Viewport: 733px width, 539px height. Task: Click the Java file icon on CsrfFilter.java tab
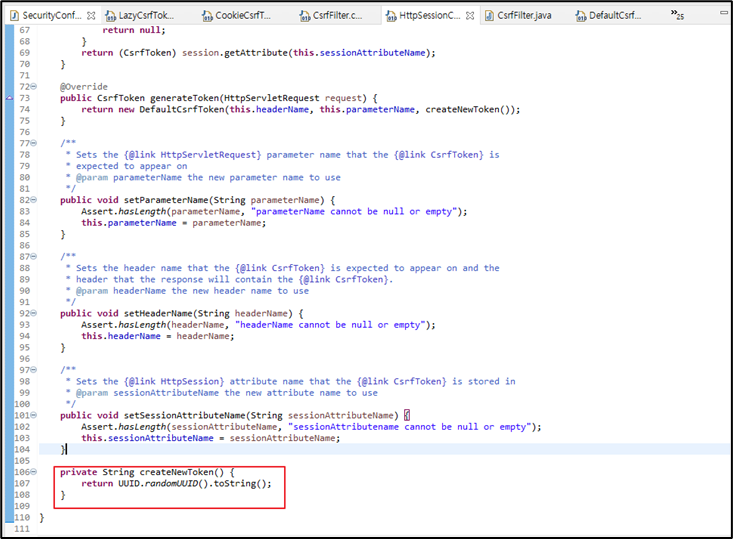[489, 16]
